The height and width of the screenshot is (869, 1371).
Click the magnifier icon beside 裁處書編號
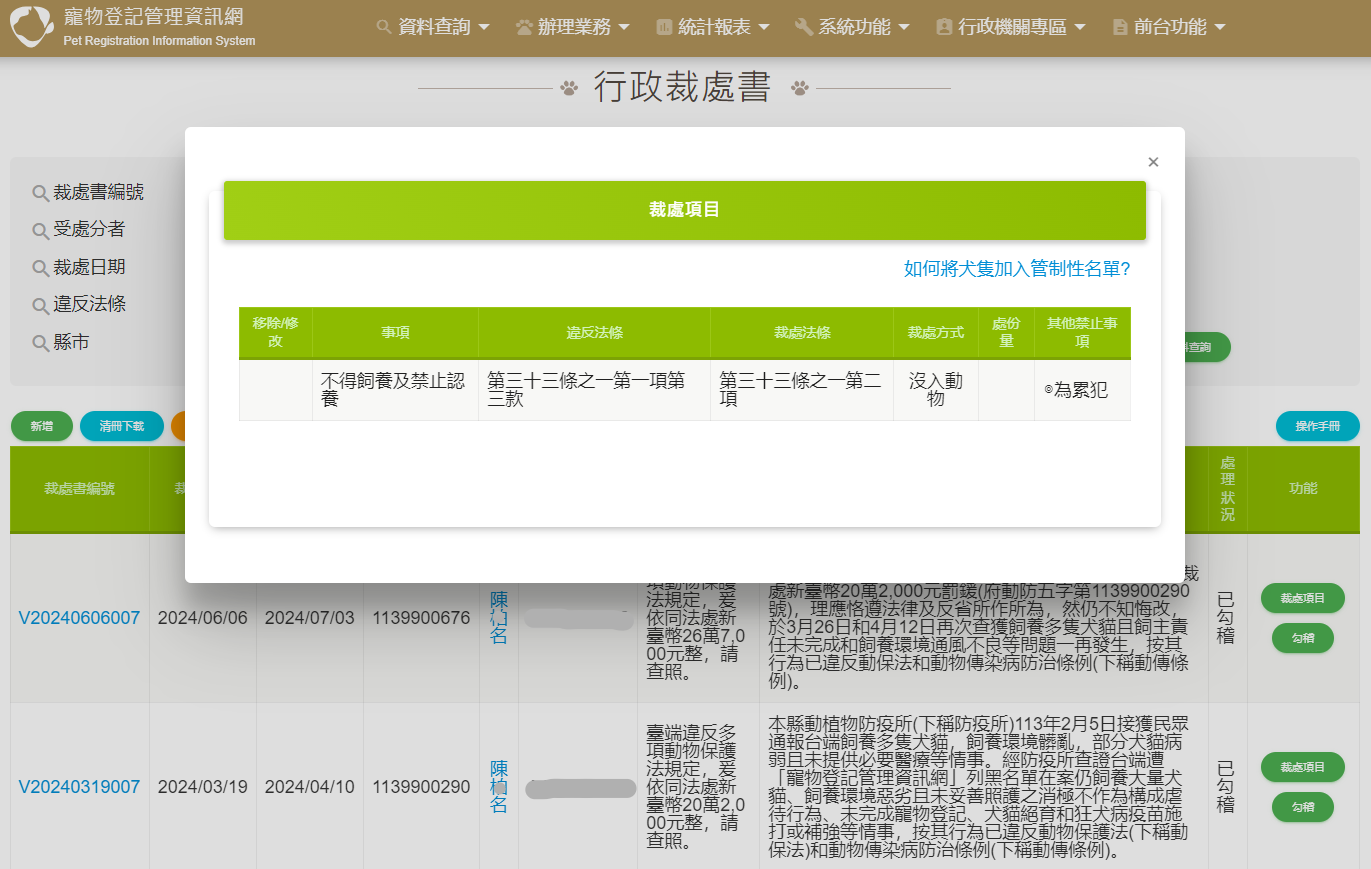pyautogui.click(x=40, y=193)
